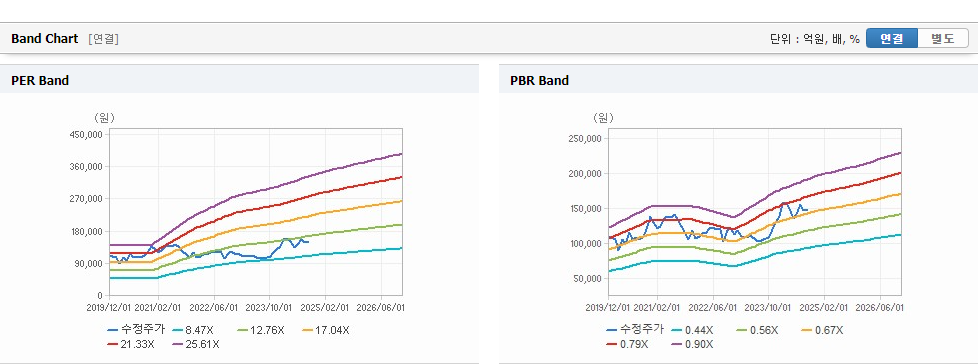
Task: Toggle 12.76X legend series
Action: [x=261, y=330]
